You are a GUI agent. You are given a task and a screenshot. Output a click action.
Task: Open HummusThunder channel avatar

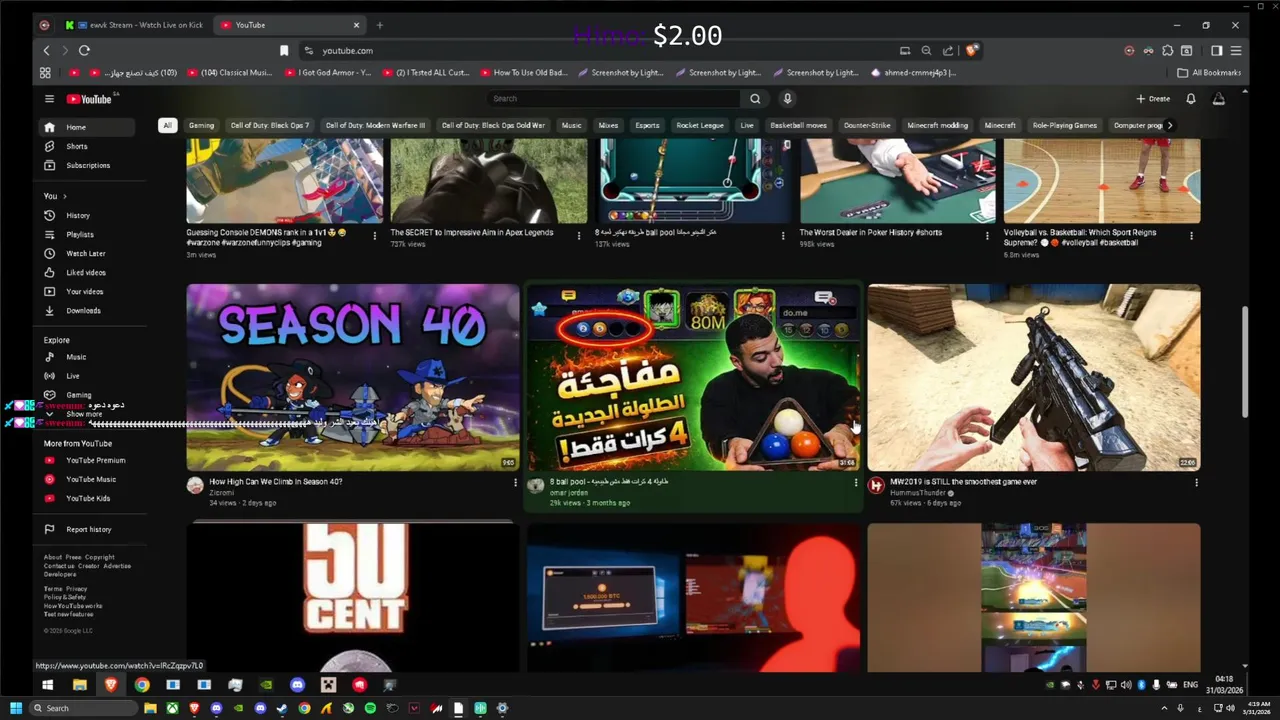pyautogui.click(x=876, y=485)
